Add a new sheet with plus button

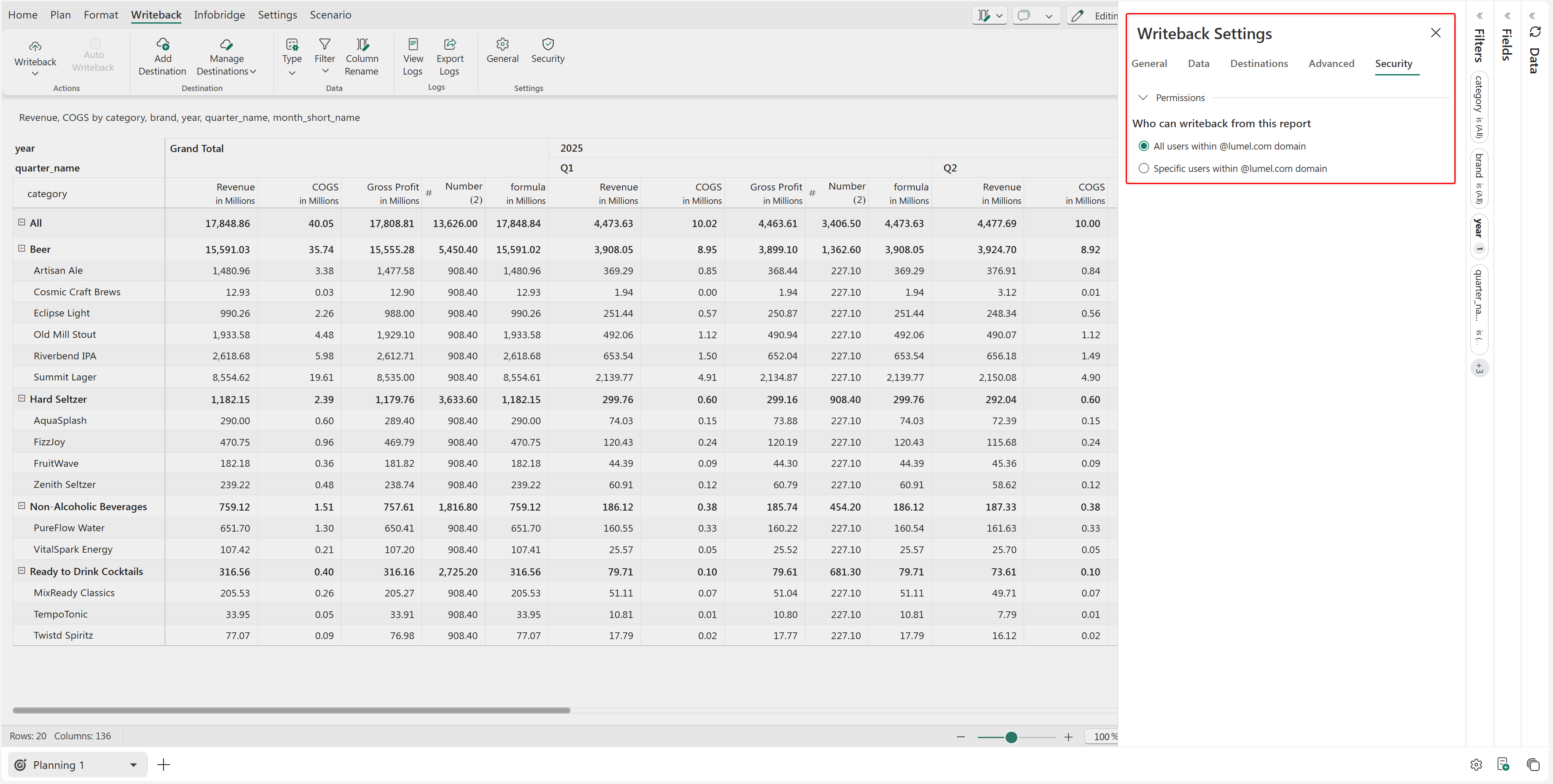pos(164,765)
